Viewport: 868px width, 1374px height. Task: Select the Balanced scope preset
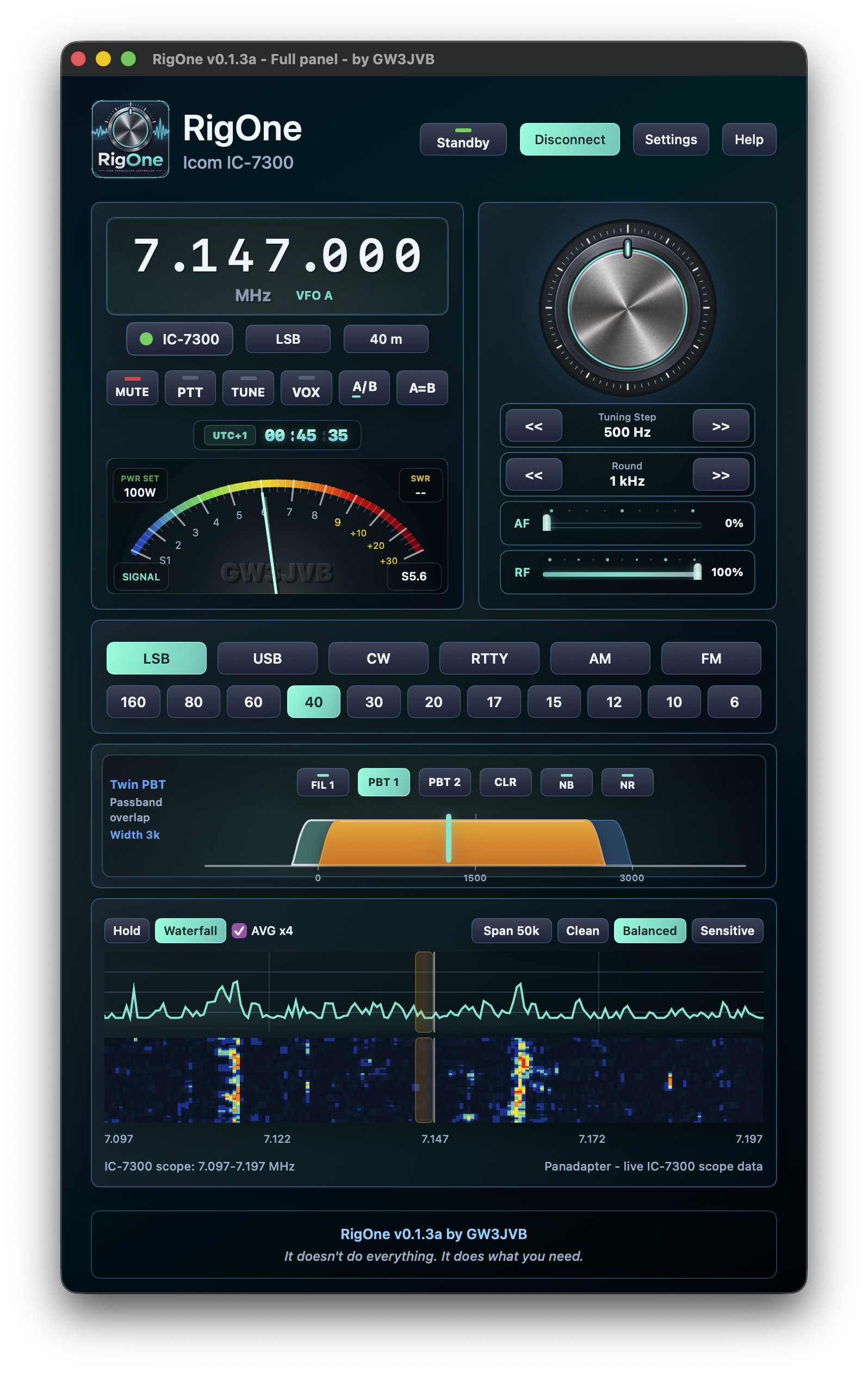pyautogui.click(x=649, y=931)
